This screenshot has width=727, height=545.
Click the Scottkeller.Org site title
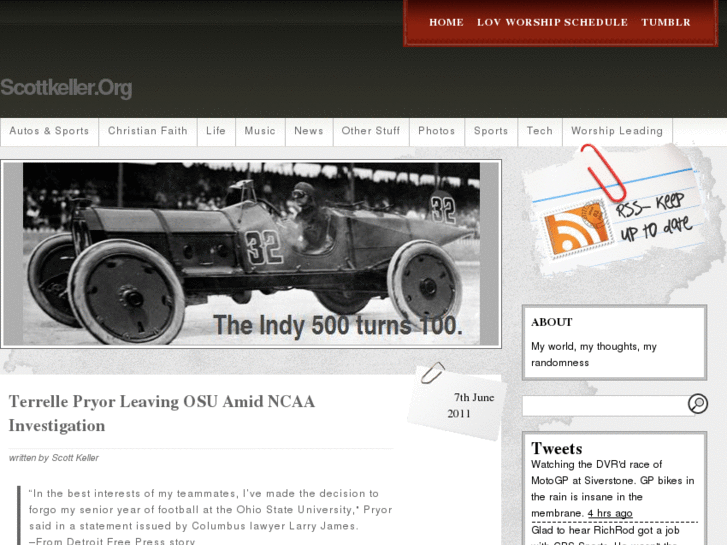(66, 88)
